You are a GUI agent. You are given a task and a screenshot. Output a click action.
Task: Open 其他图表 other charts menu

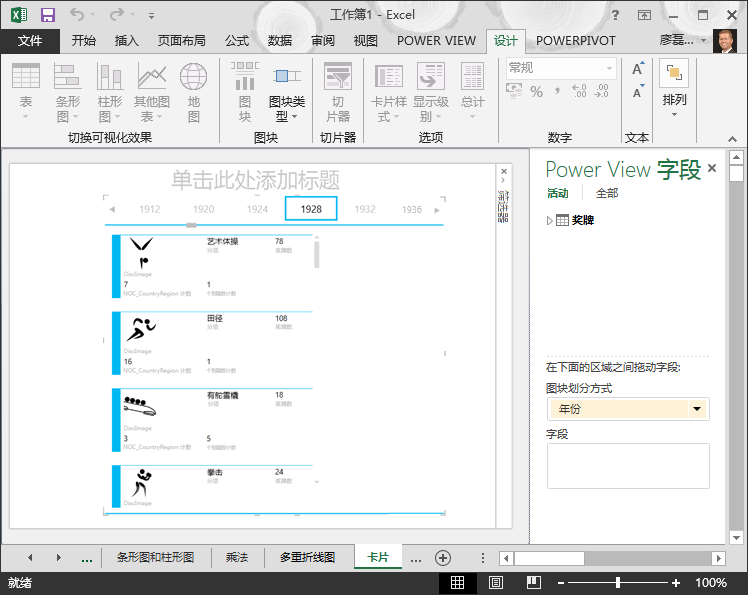tap(152, 92)
